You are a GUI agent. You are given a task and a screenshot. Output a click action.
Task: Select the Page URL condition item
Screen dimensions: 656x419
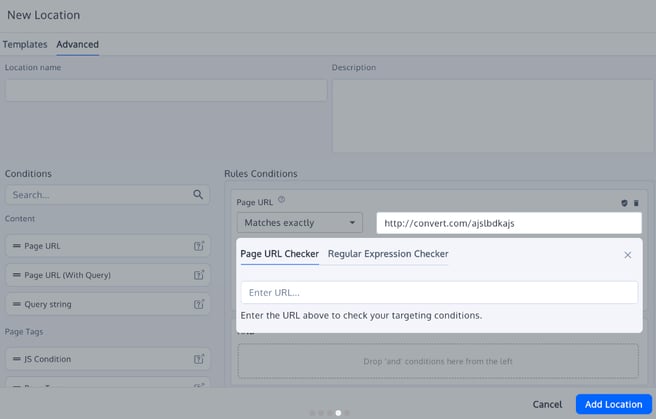(x=108, y=246)
